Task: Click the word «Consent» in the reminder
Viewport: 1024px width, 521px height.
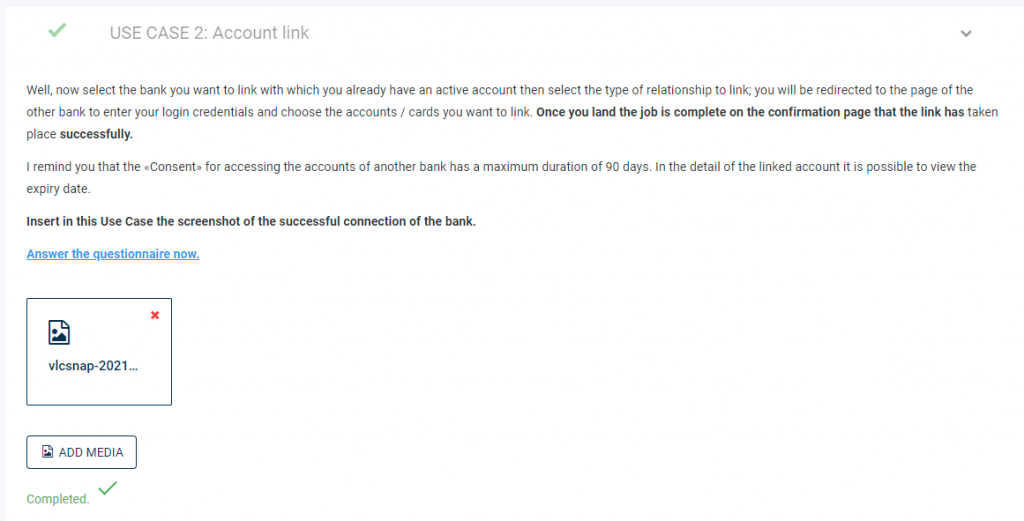Action: [172, 166]
